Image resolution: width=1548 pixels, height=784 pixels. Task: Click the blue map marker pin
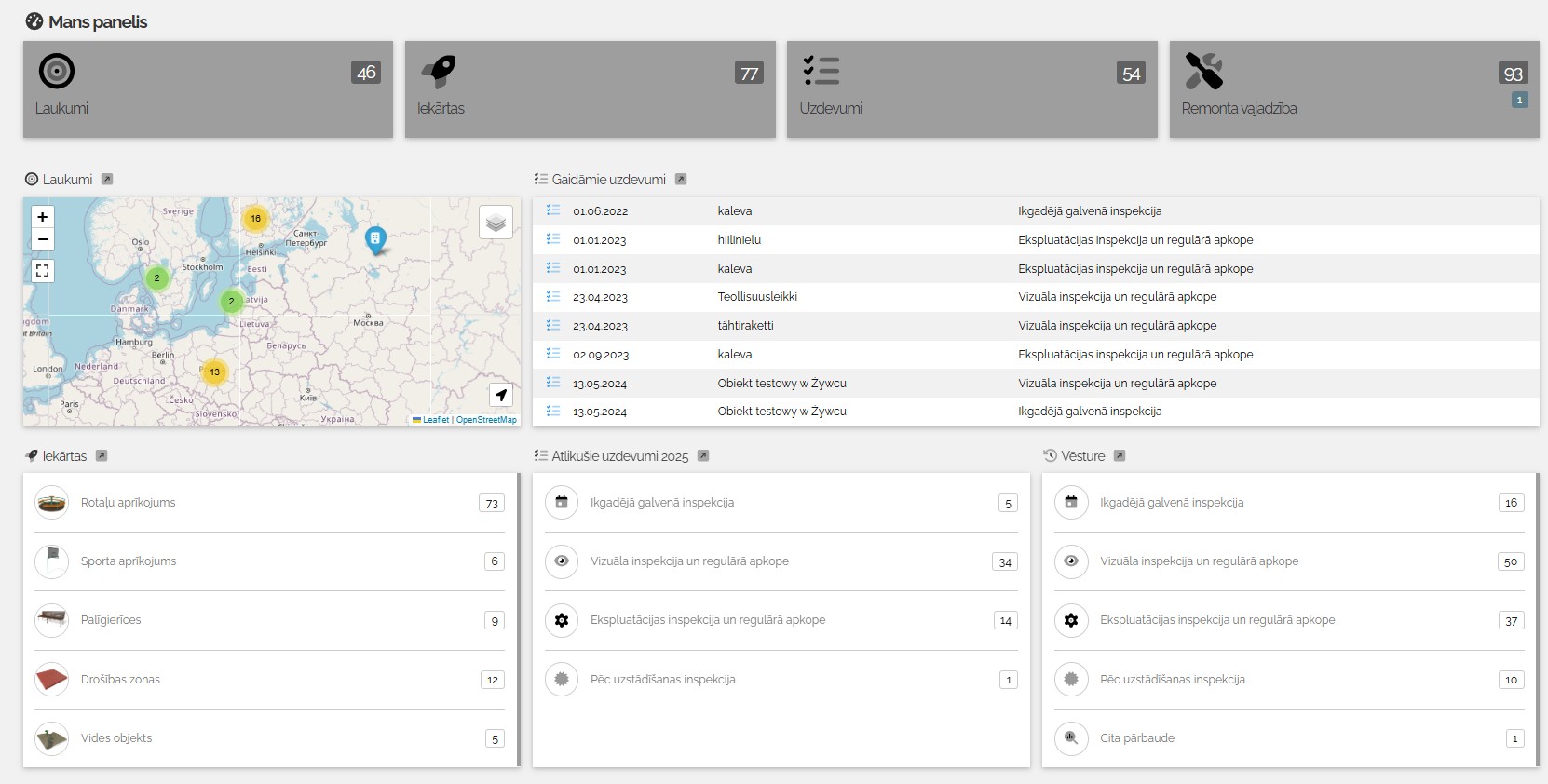375,239
